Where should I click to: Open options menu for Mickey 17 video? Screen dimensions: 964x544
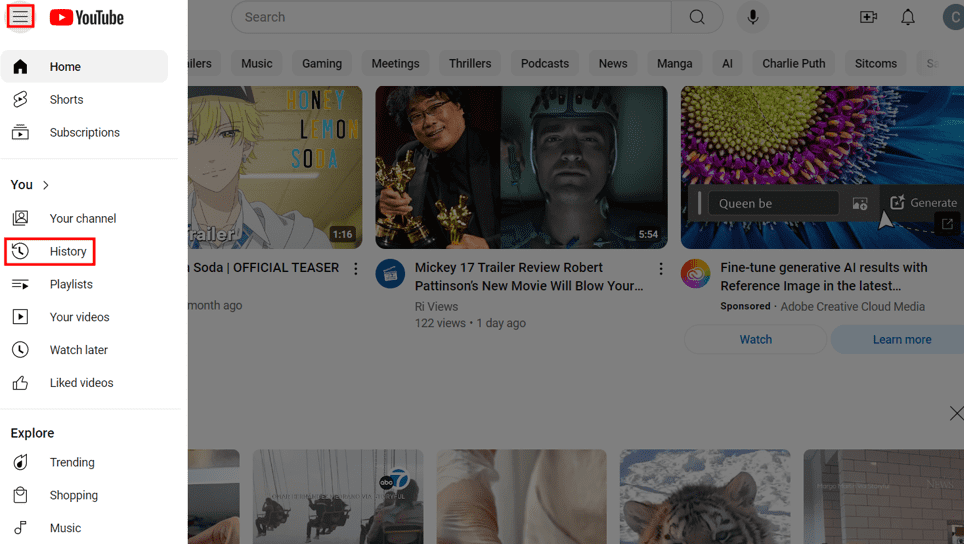(x=661, y=269)
